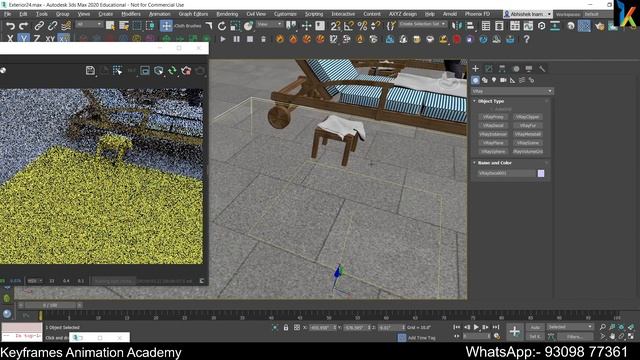Open the File menu
Viewport: 640px width, 360px height.
pyautogui.click(x=7, y=14)
